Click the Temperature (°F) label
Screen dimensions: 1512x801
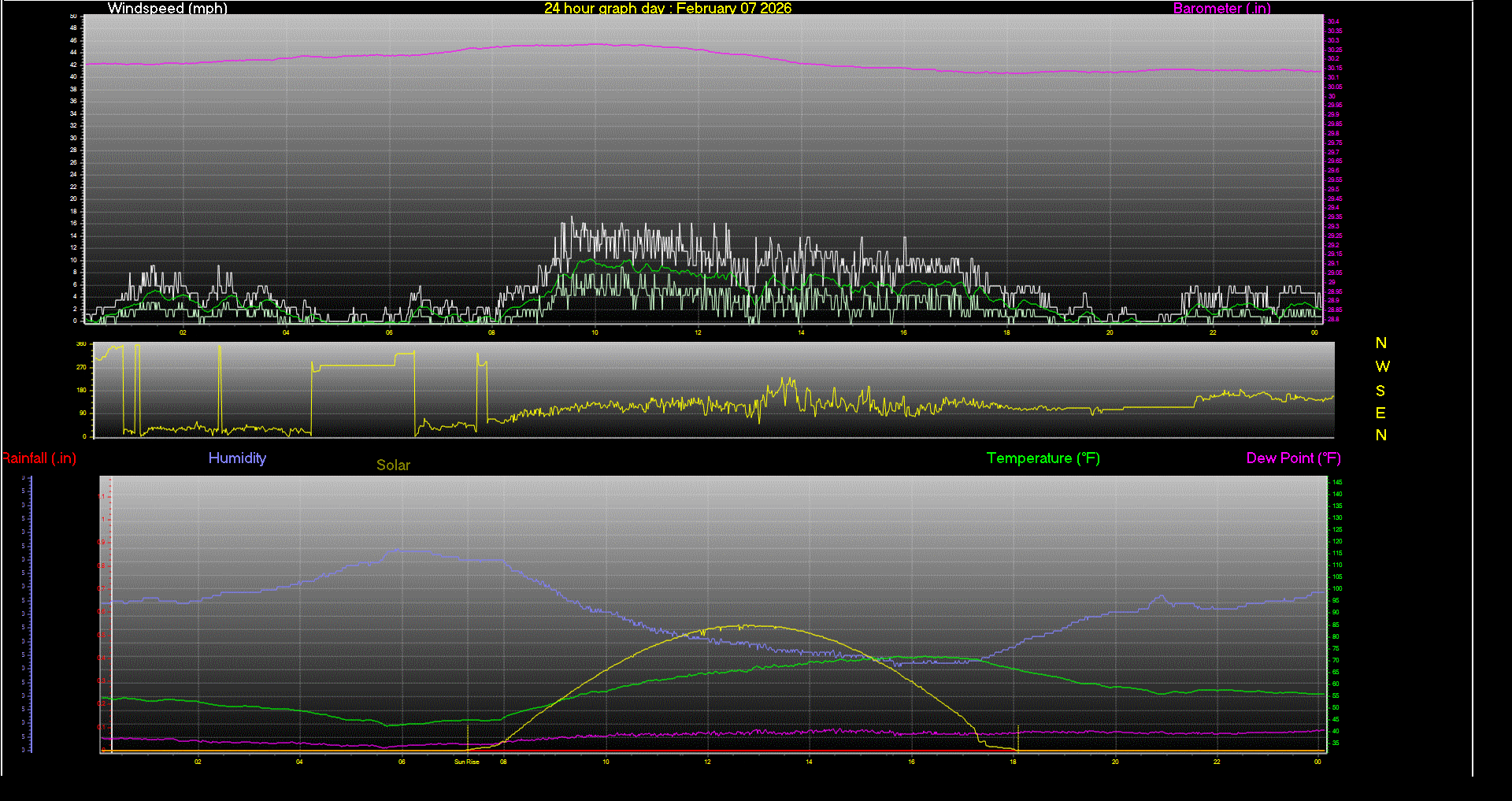pos(1043,458)
